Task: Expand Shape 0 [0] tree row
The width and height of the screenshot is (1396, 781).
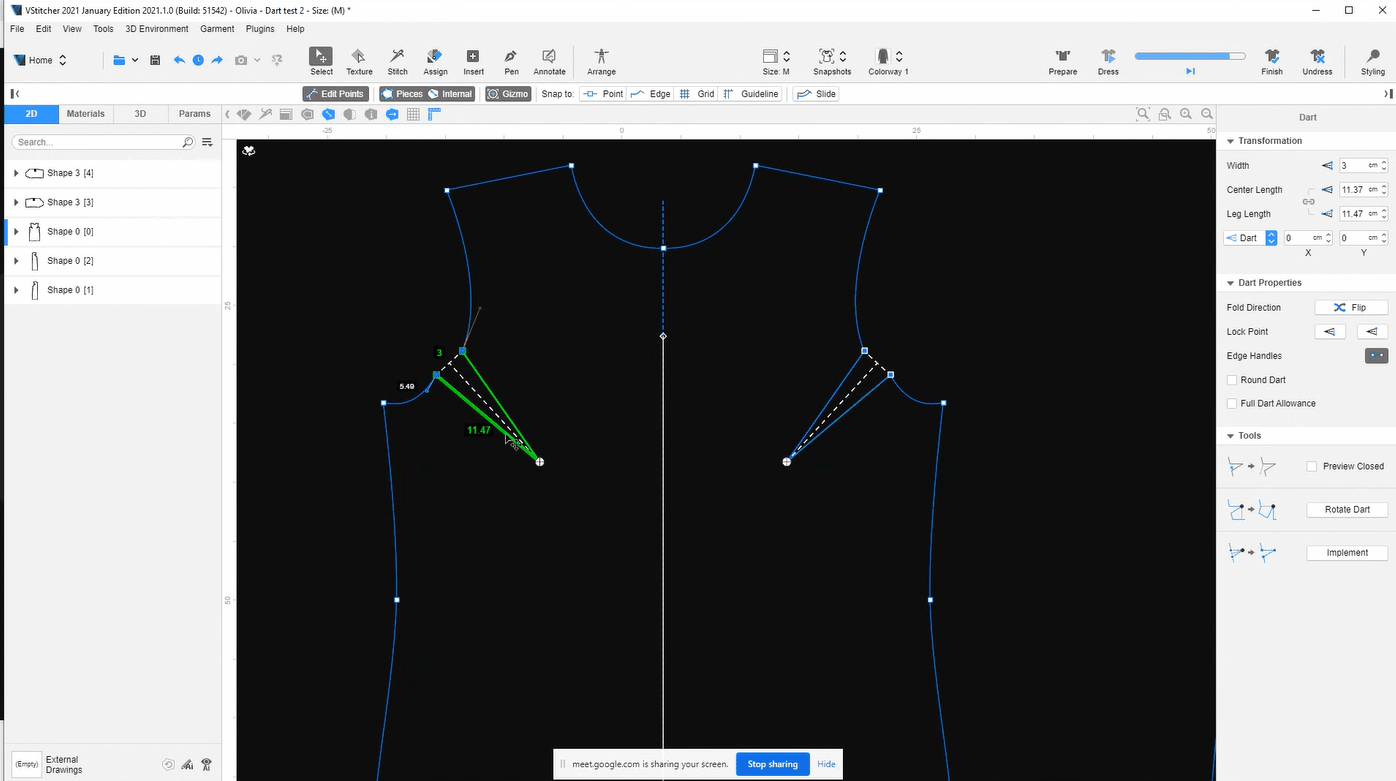Action: point(16,231)
